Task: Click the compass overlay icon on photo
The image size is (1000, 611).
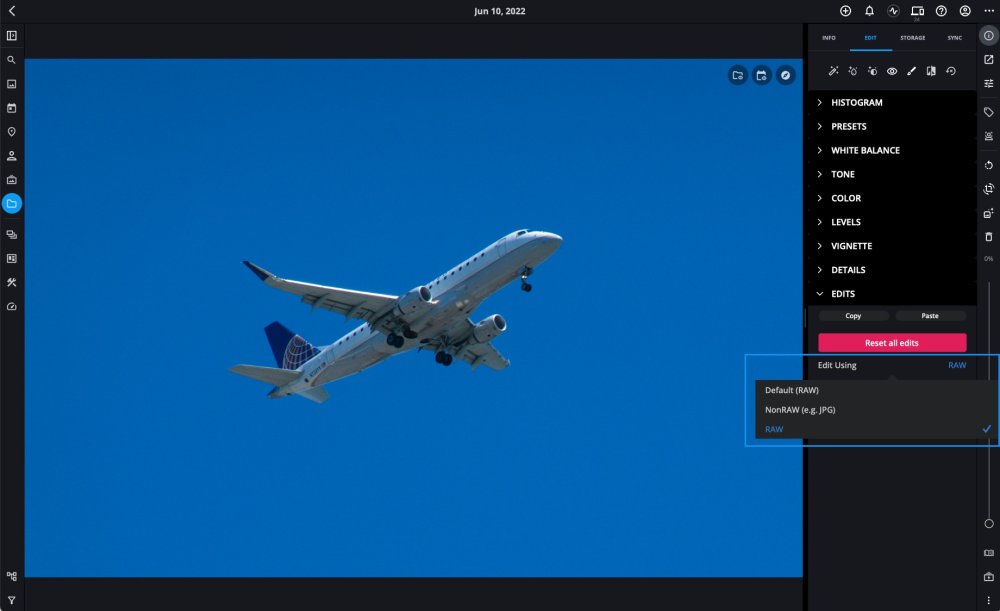Action: (x=786, y=75)
